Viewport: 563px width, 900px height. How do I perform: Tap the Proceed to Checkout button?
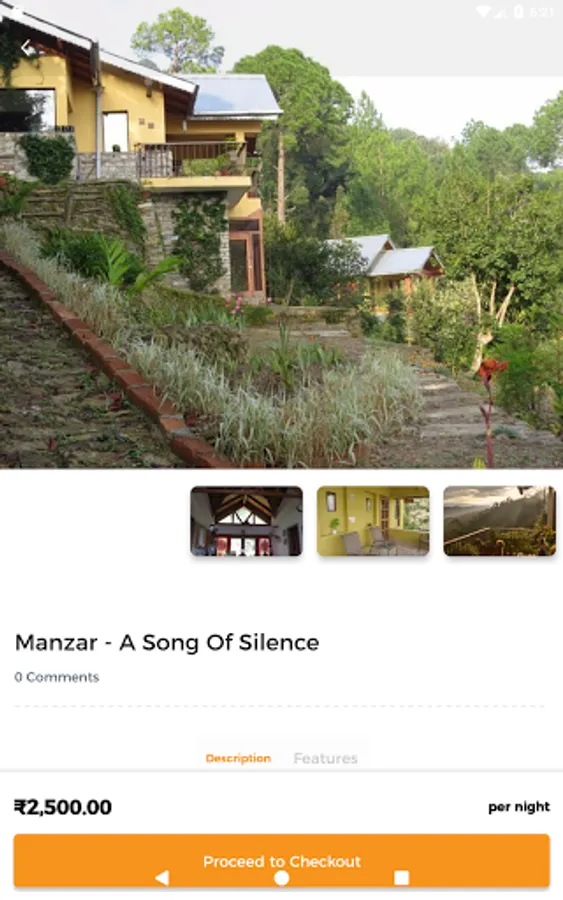point(281,861)
